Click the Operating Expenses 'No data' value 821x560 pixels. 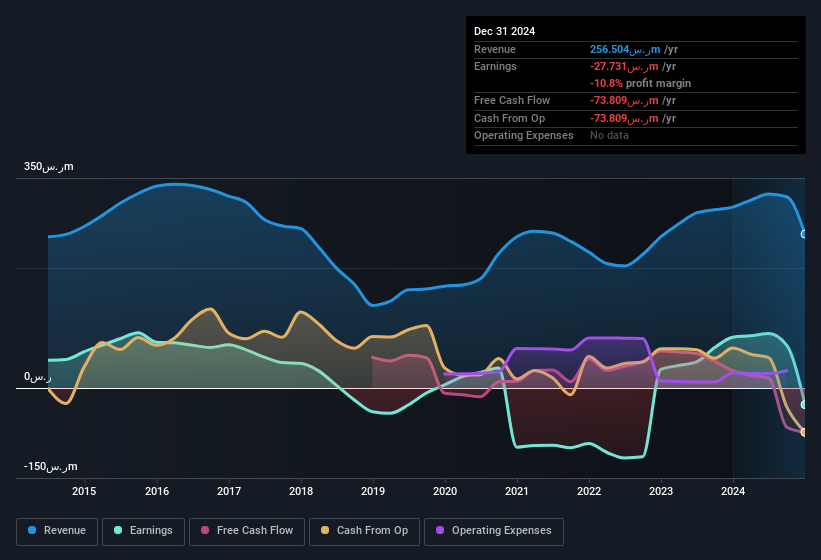coord(609,135)
